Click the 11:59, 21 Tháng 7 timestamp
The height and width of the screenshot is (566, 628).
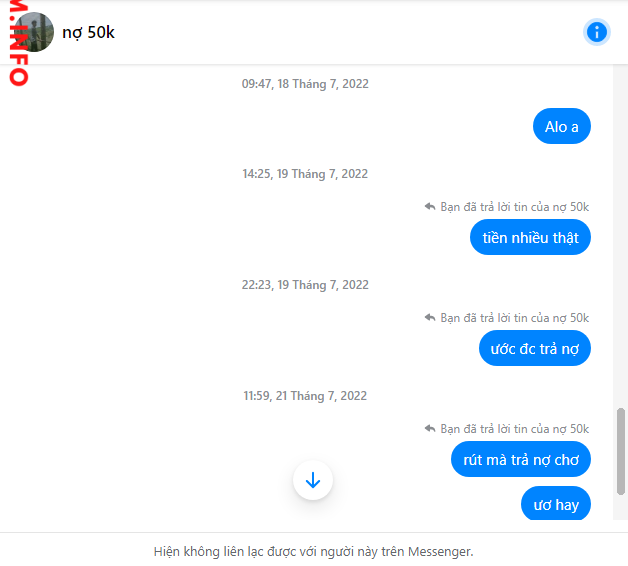305,396
